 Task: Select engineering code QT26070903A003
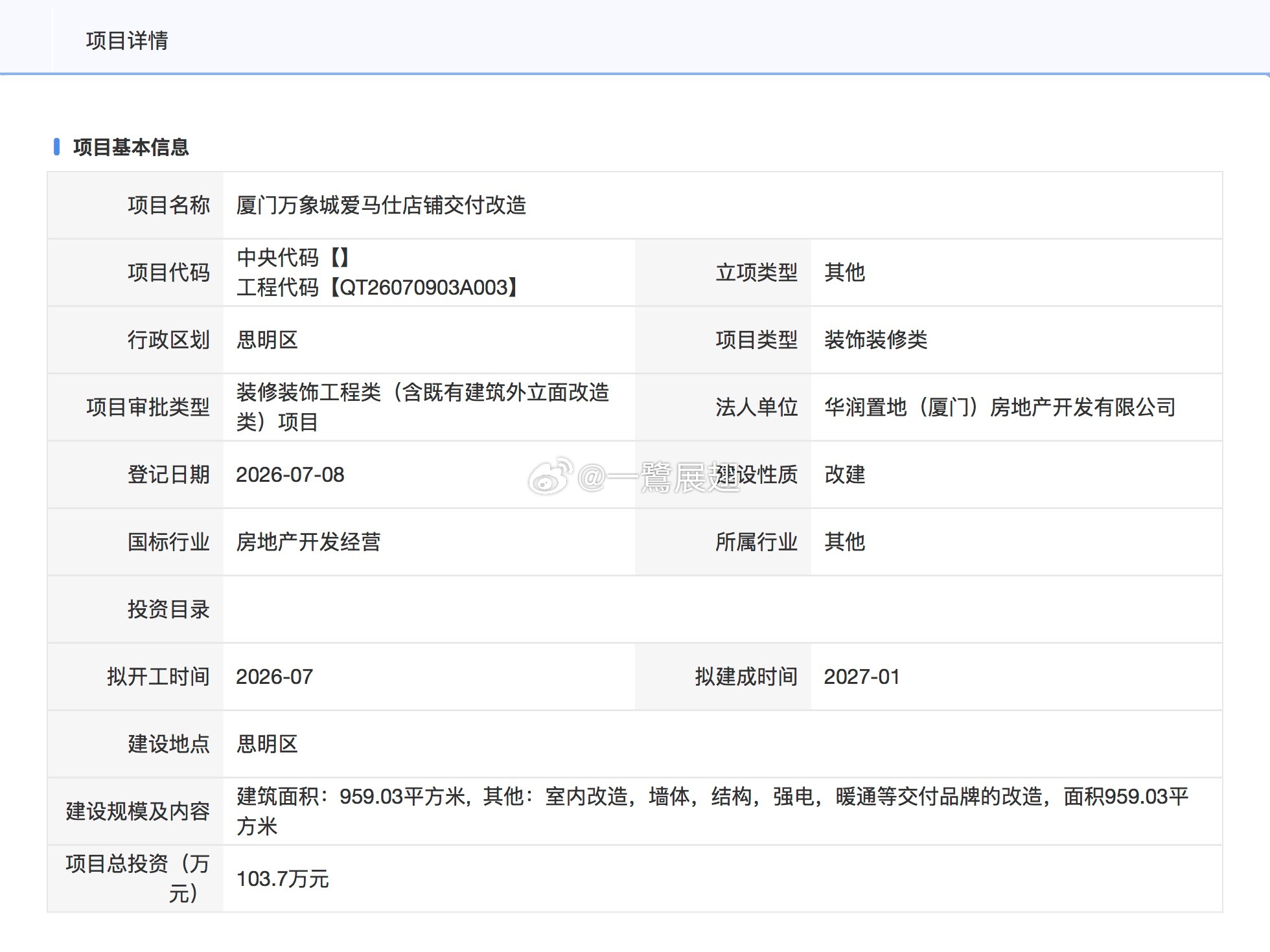coord(424,288)
